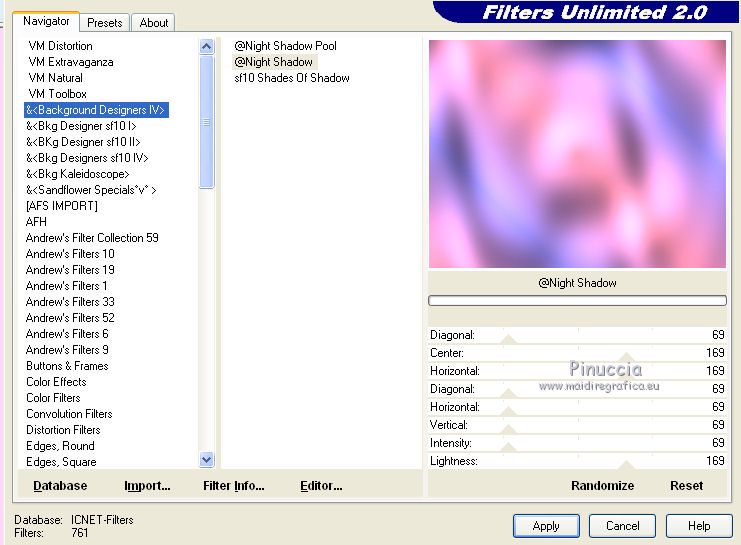Click the Help button
This screenshot has height=545, width=741.
coord(699,526)
